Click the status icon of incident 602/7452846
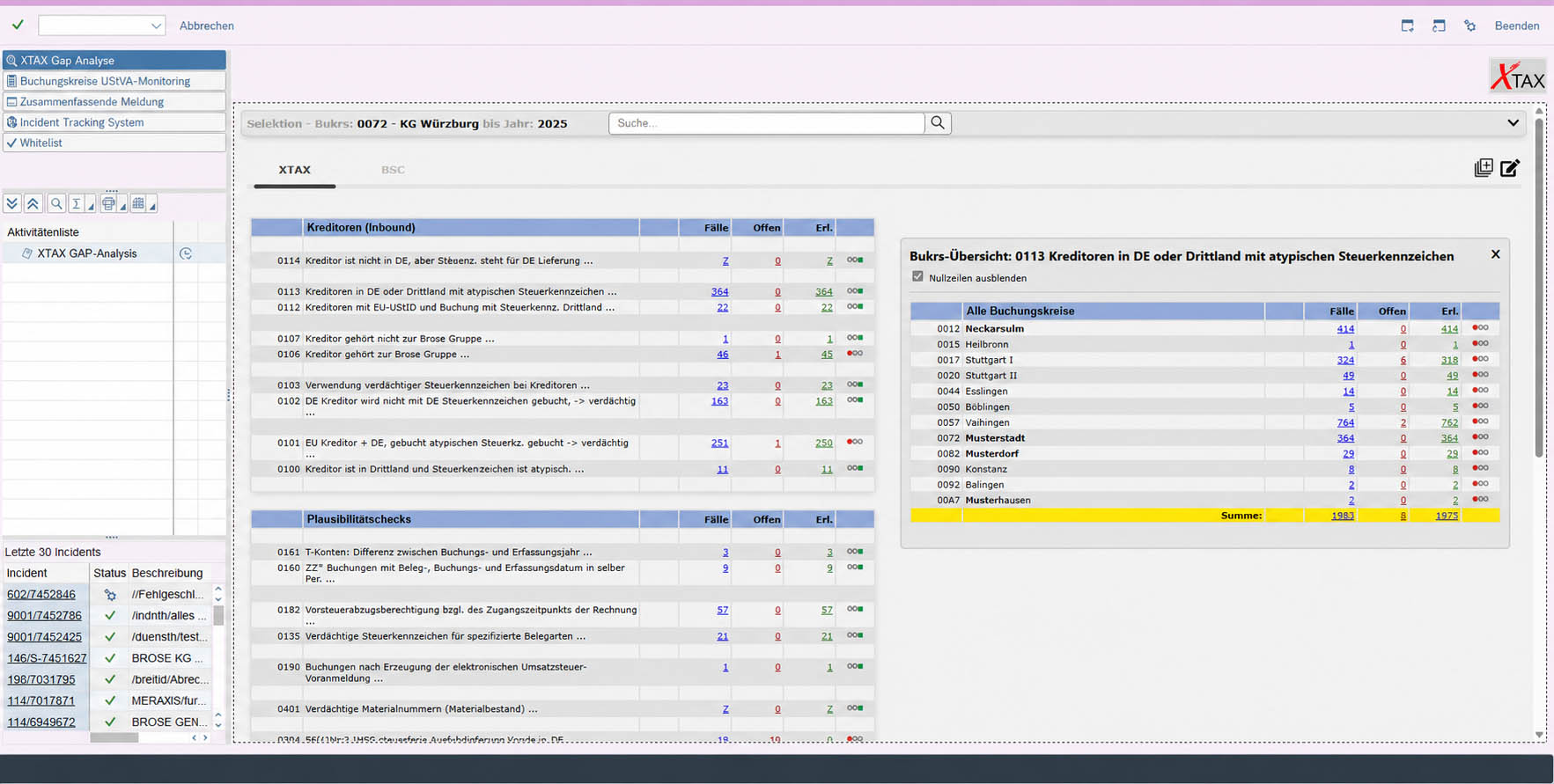1554x784 pixels. [x=110, y=595]
